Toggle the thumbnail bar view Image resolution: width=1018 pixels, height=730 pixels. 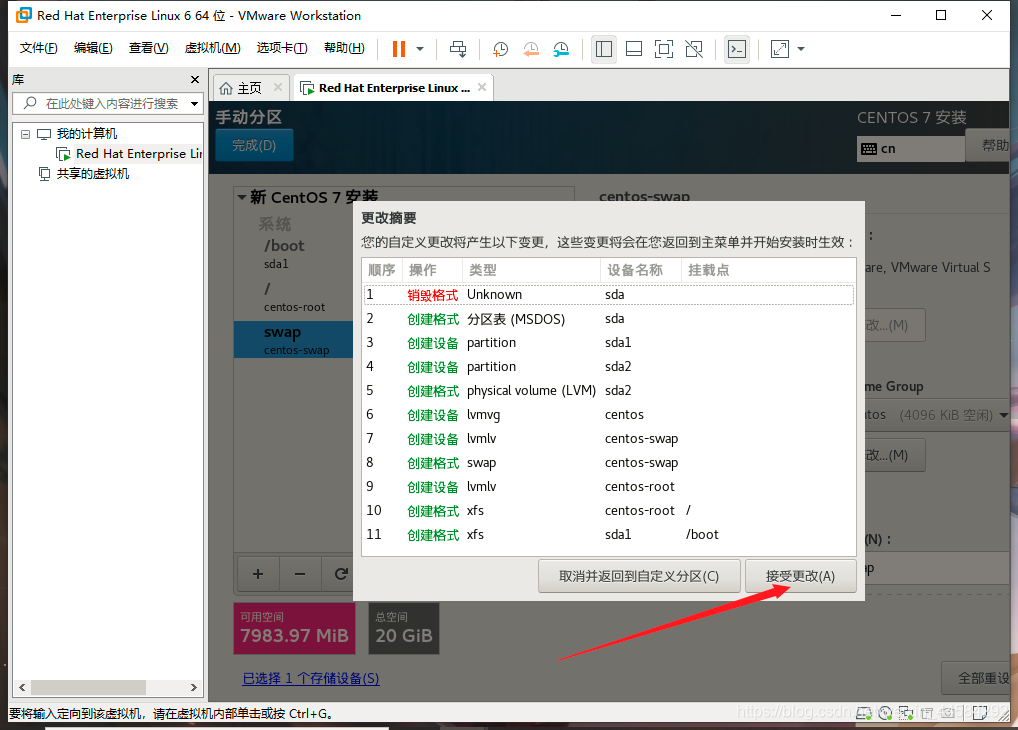[x=634, y=49]
